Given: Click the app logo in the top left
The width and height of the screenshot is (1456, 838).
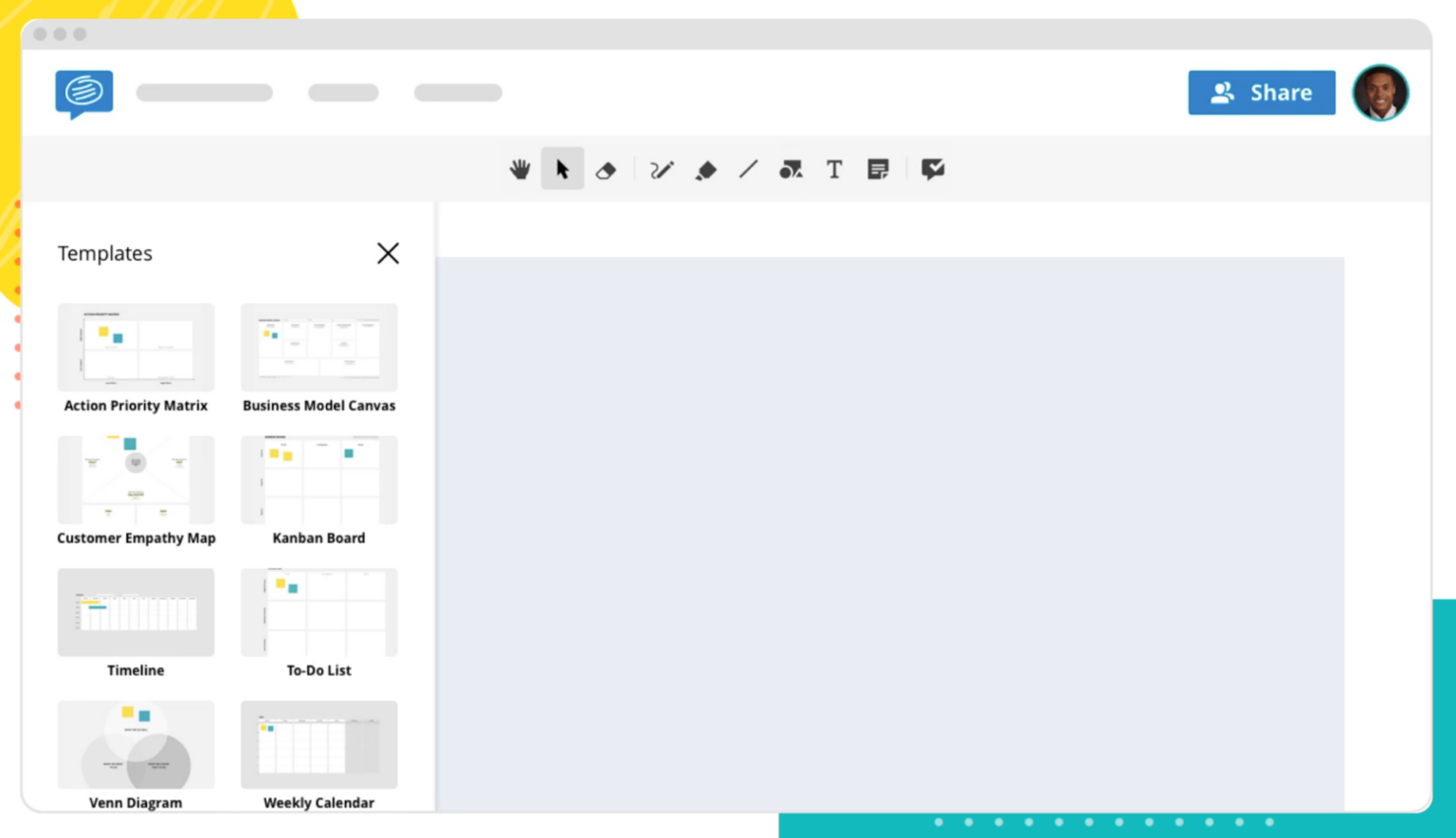Looking at the screenshot, I should click(x=83, y=92).
